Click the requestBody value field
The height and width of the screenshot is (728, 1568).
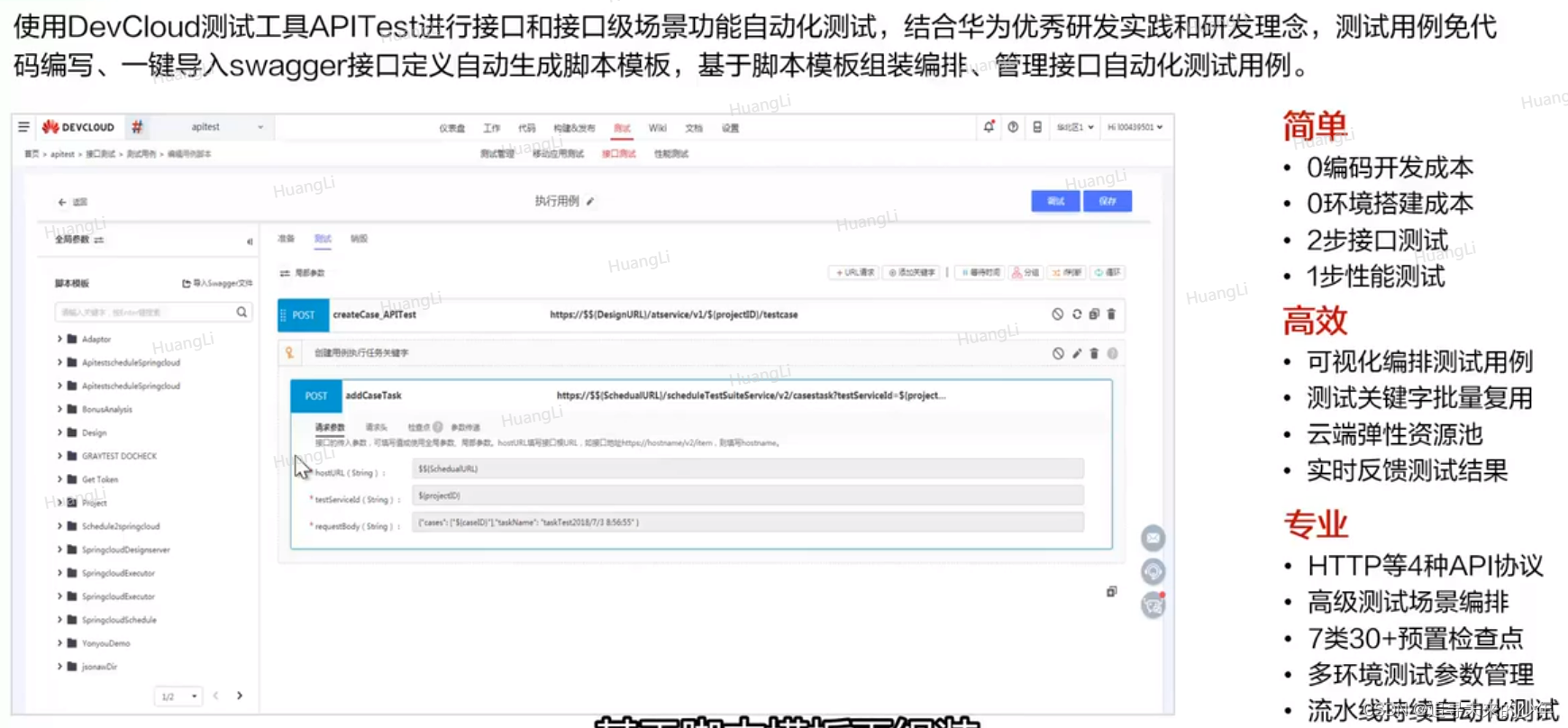point(748,523)
